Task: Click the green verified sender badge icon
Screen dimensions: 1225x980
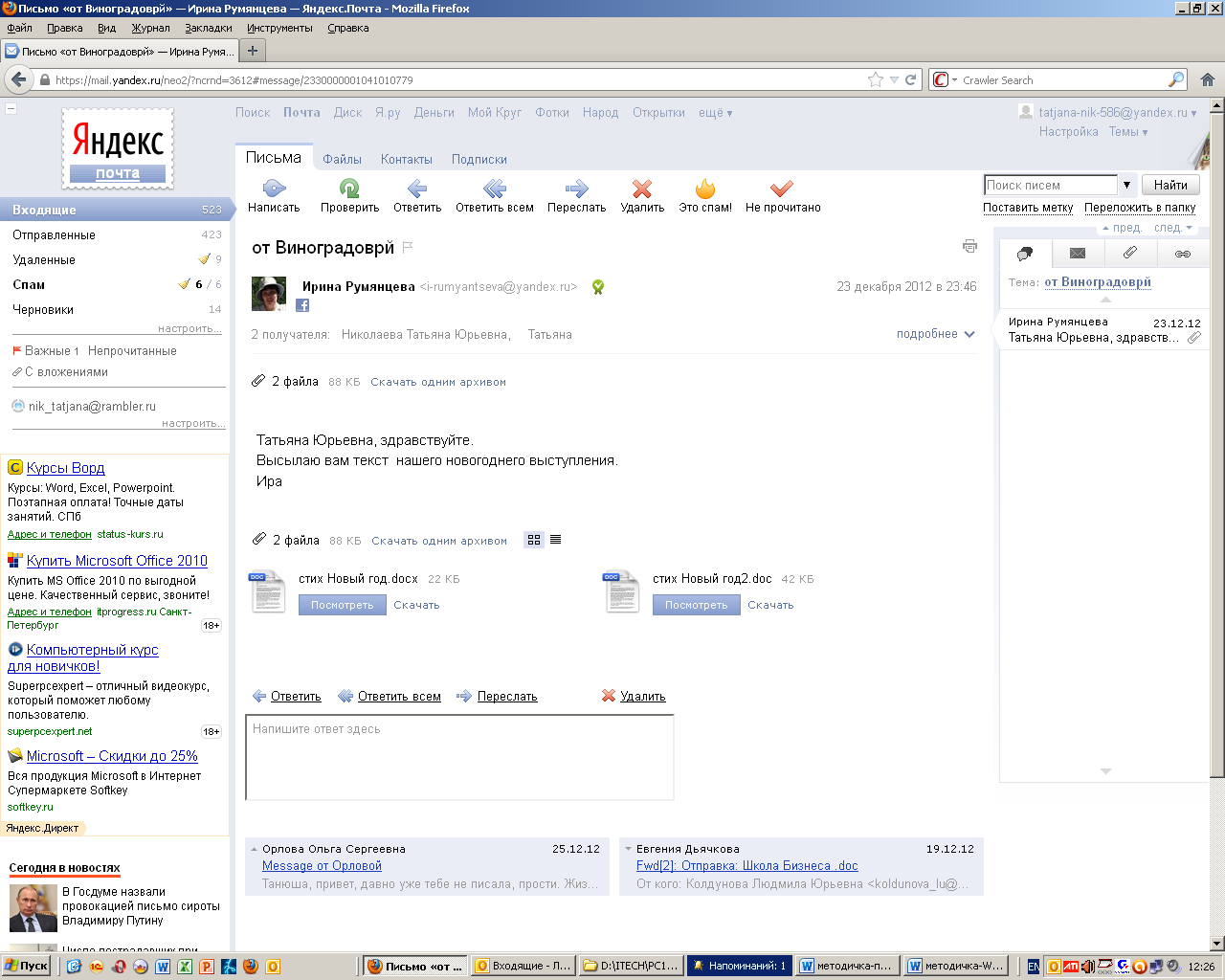Action: 598,286
